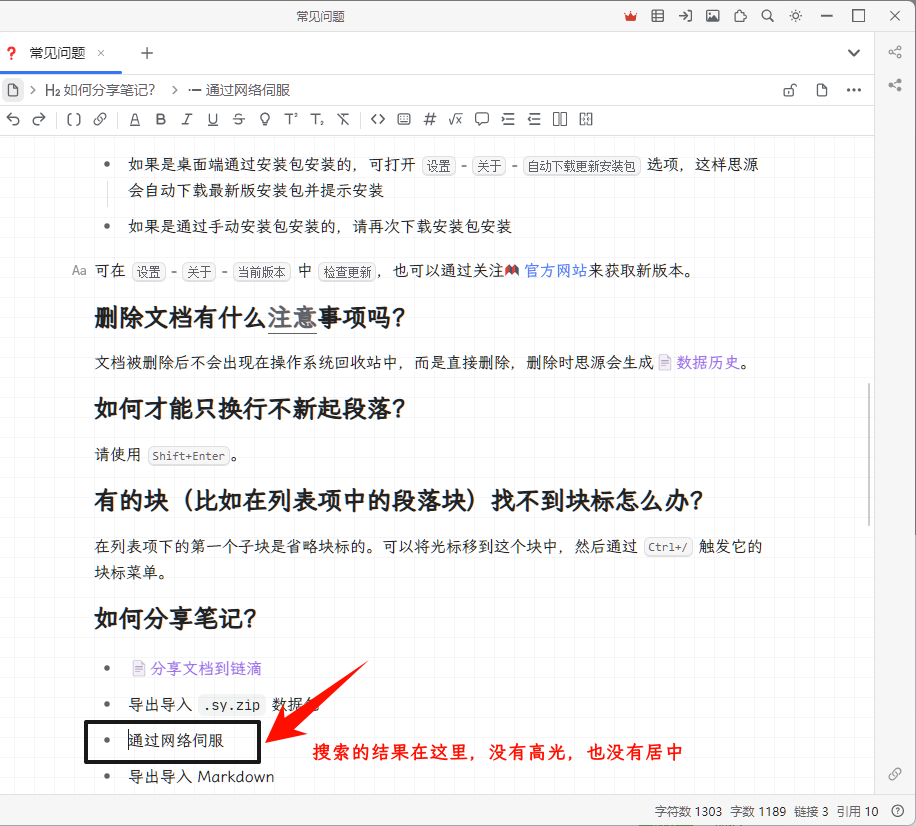This screenshot has width=916, height=826.
Task: Click the table icon in the title bar
Action: point(658,16)
